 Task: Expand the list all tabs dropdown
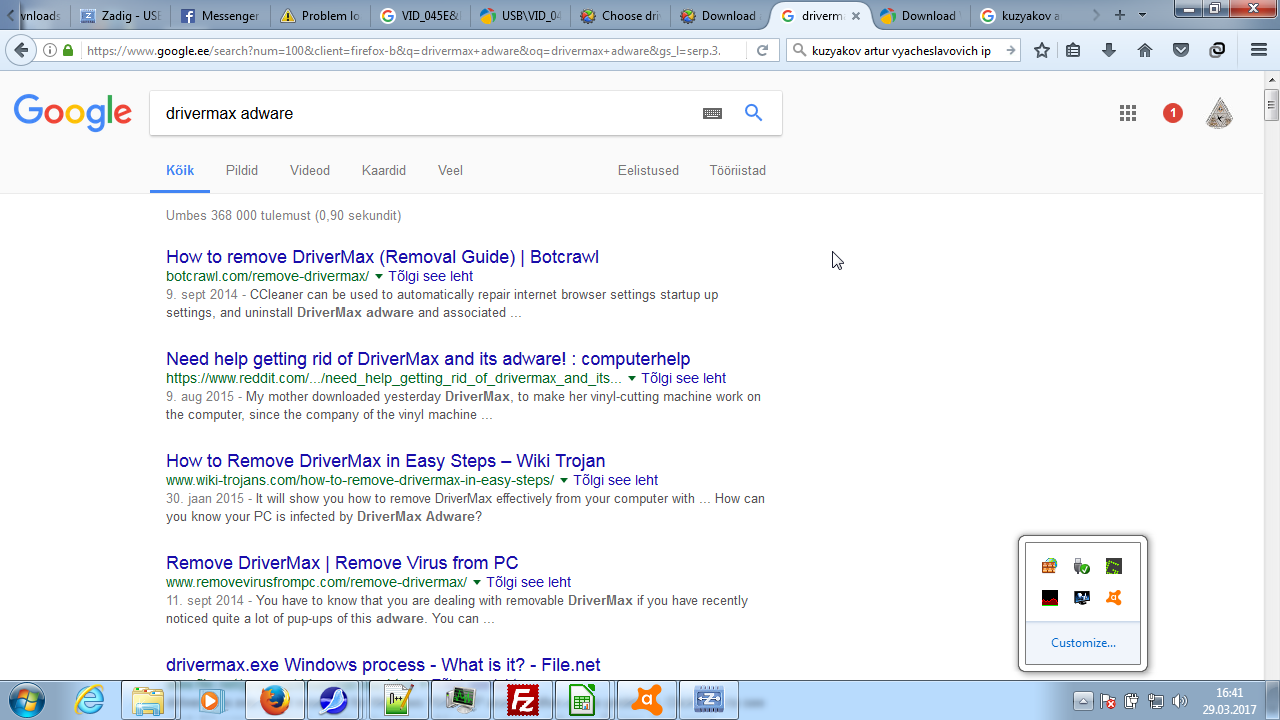pos(1143,15)
